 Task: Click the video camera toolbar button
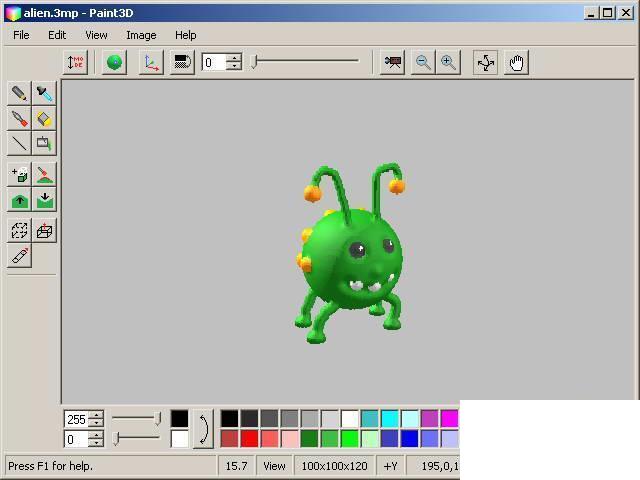pos(392,62)
